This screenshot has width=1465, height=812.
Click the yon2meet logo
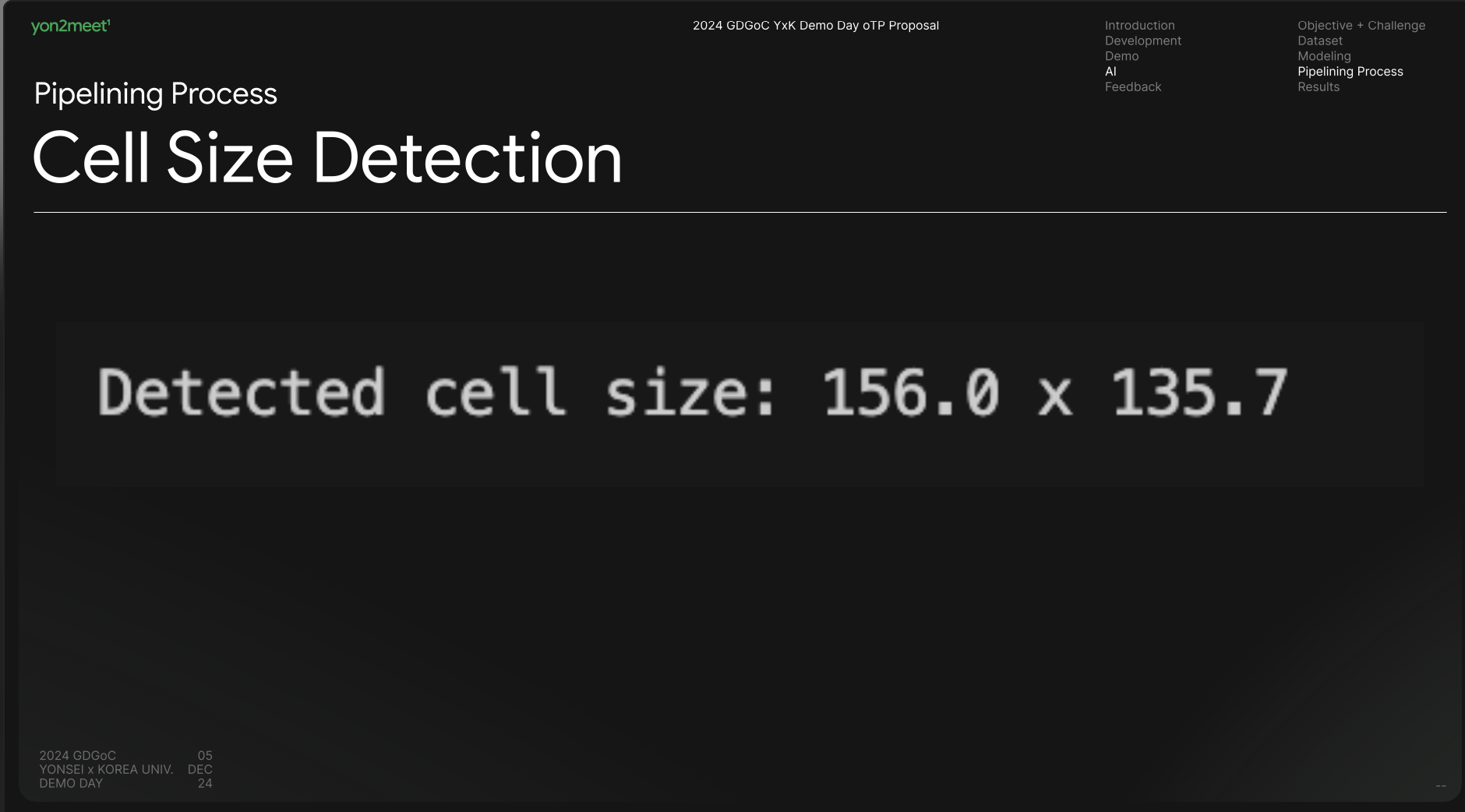70,26
